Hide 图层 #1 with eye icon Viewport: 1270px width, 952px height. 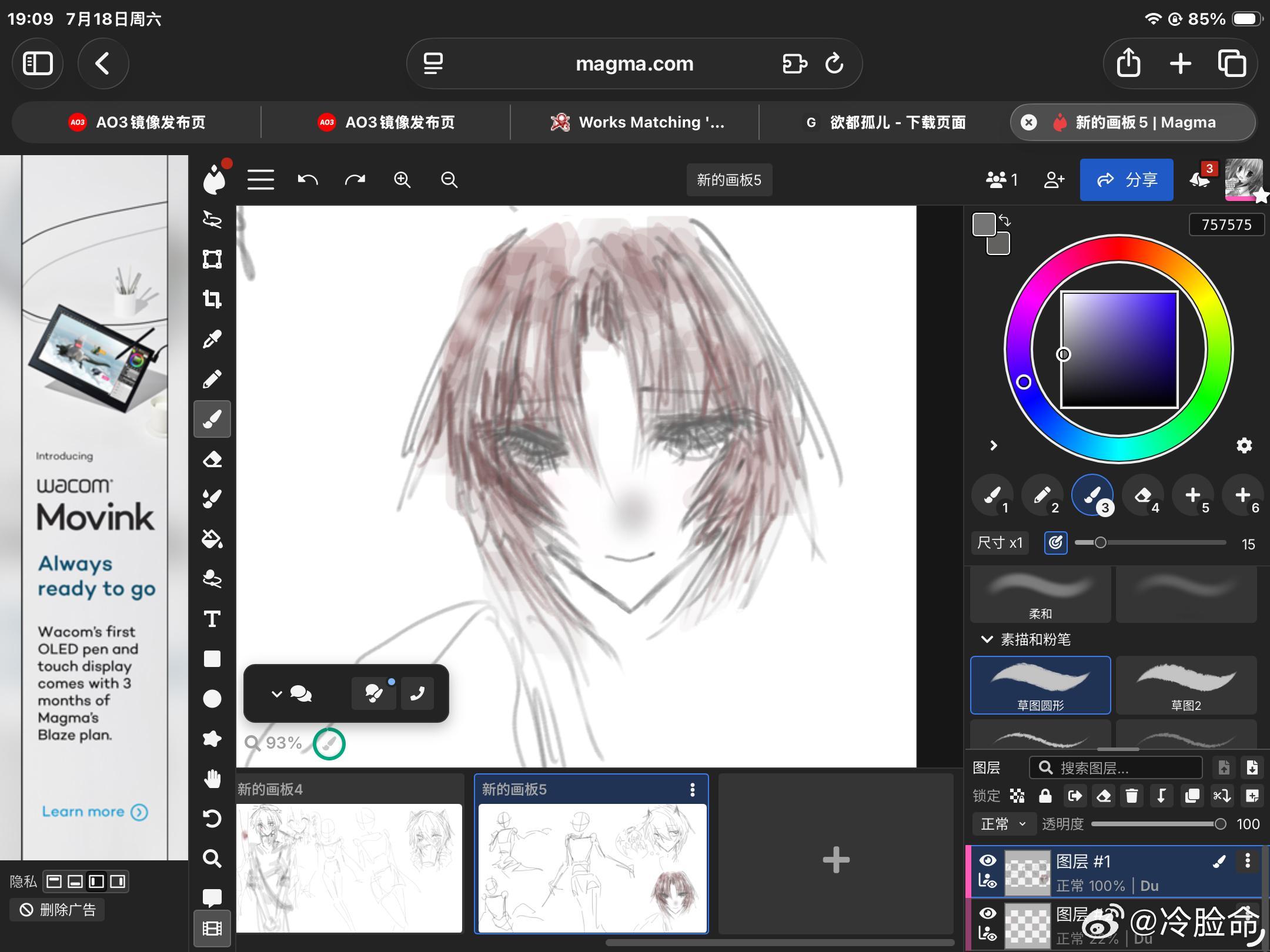click(988, 861)
